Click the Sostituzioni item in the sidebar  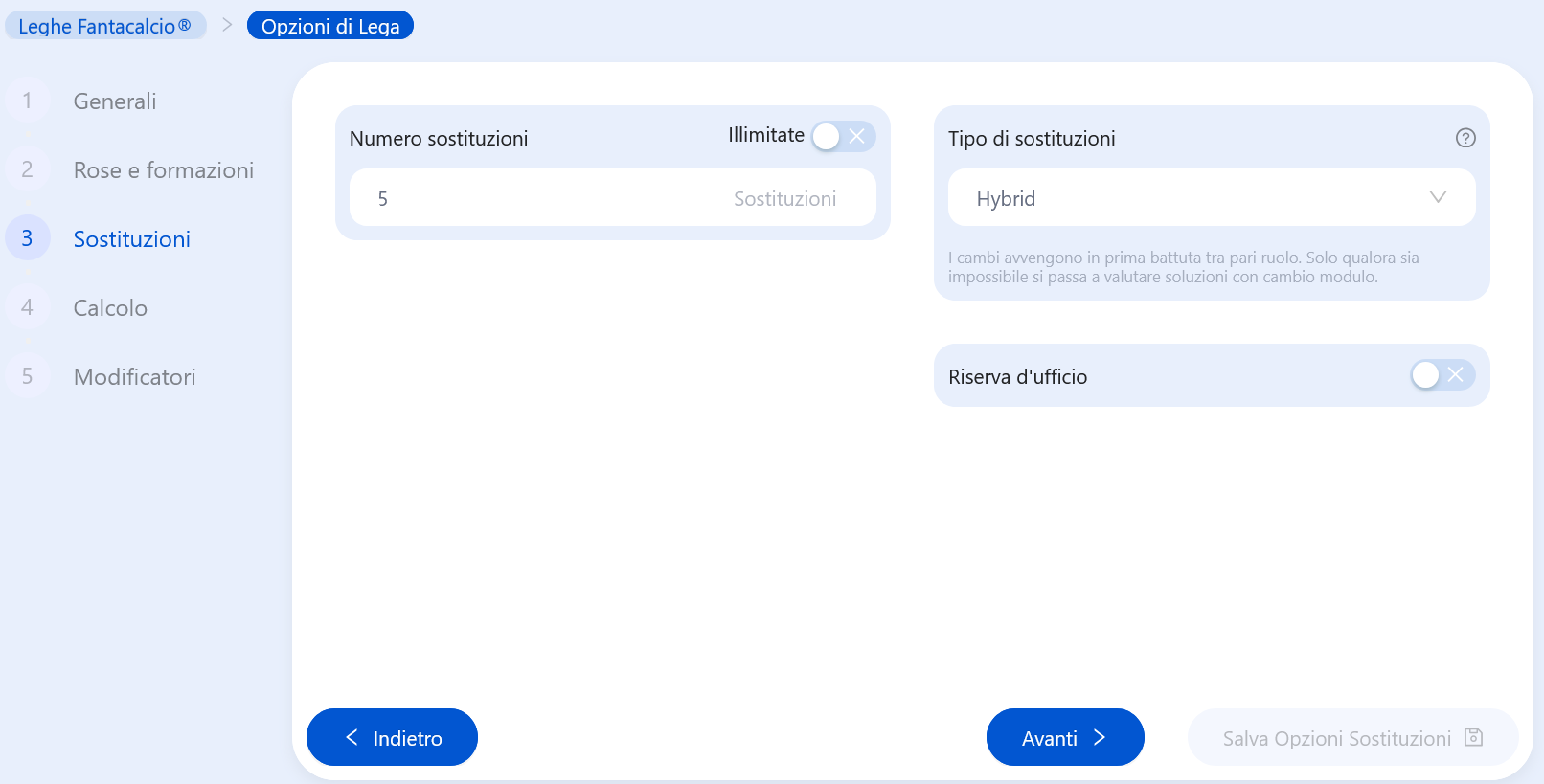coord(132,239)
